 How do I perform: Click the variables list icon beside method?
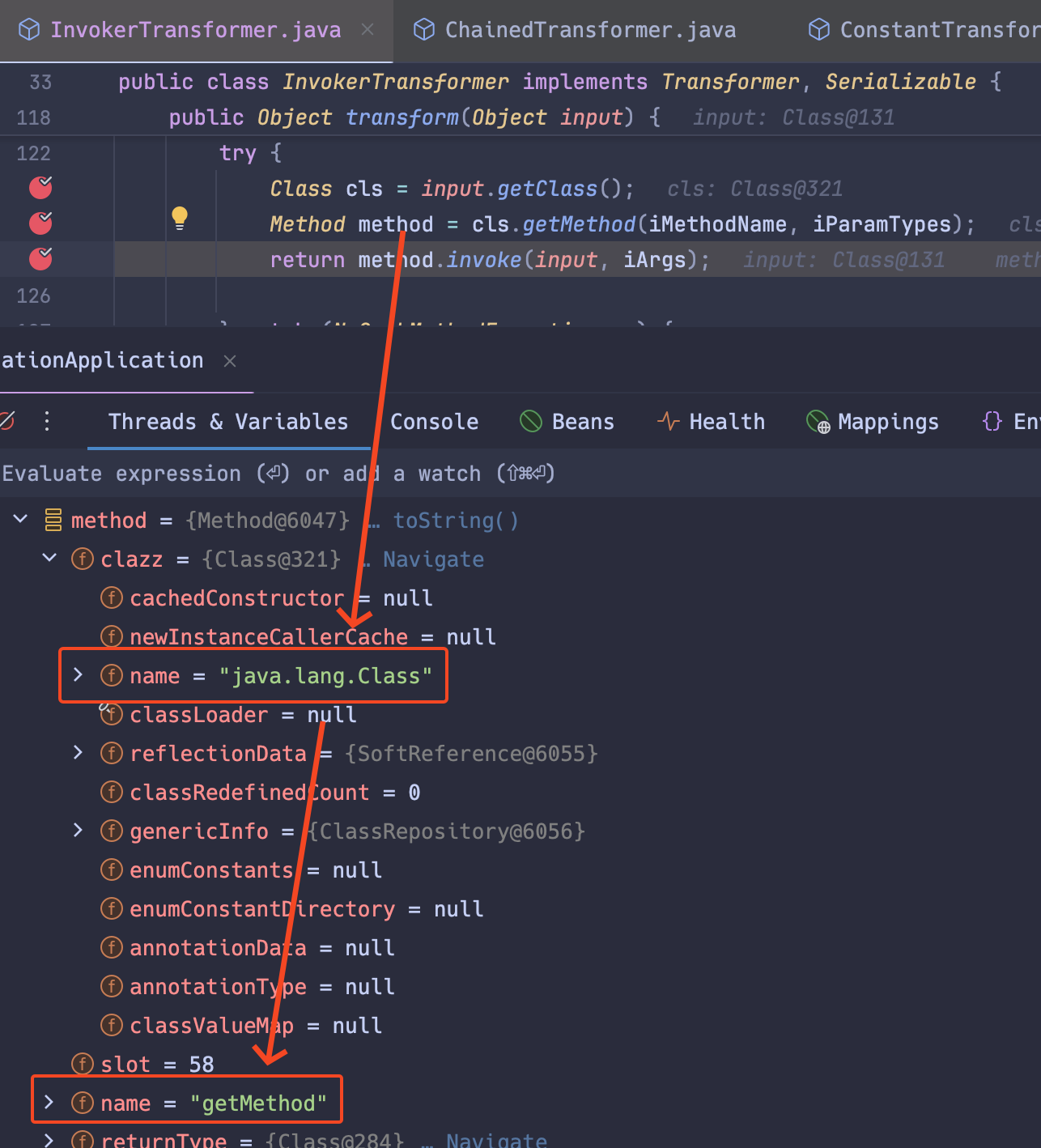pos(52,520)
